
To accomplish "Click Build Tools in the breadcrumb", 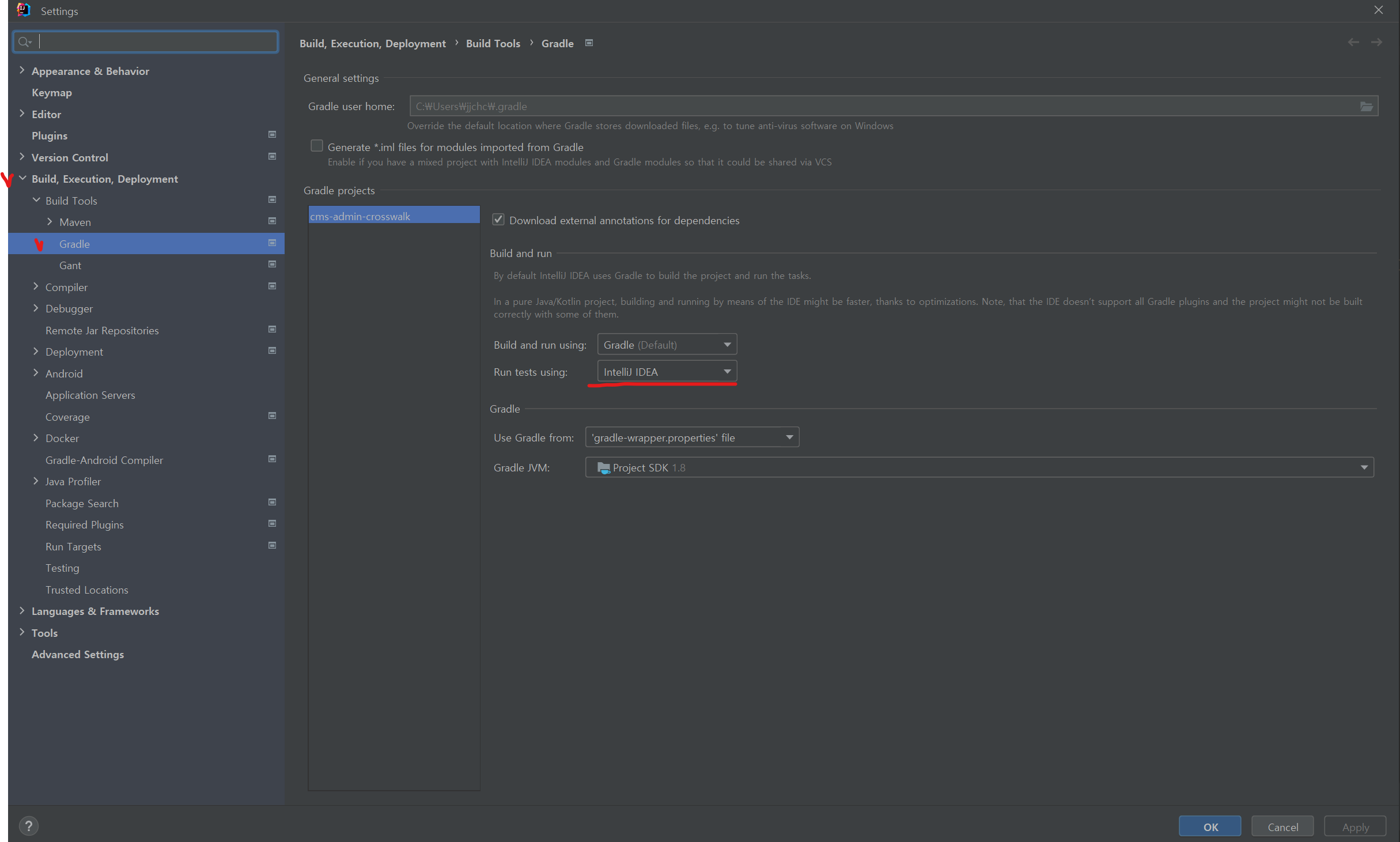I will [x=493, y=43].
